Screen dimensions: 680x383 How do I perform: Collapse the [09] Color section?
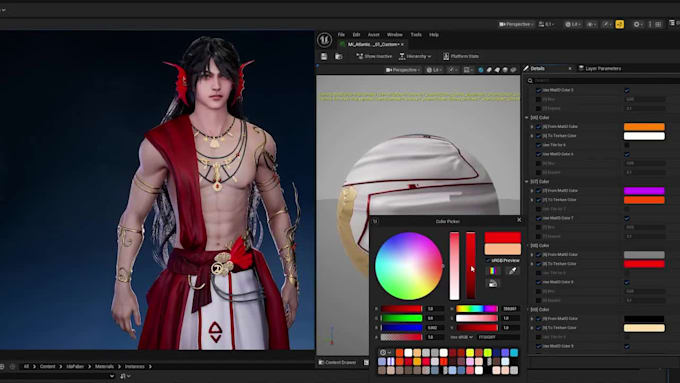pyautogui.click(x=527, y=310)
